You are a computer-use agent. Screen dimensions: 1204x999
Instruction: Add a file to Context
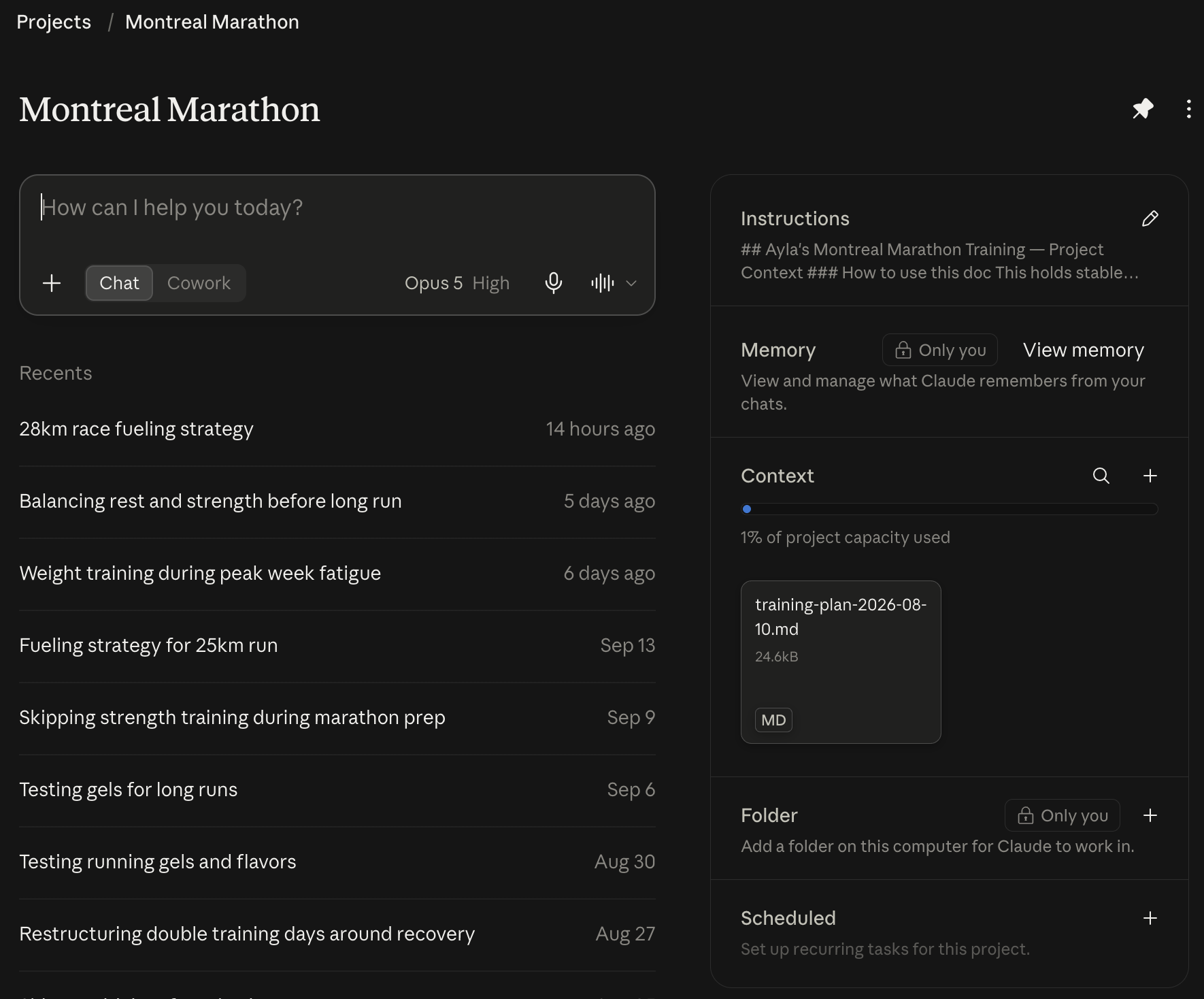pos(1150,476)
